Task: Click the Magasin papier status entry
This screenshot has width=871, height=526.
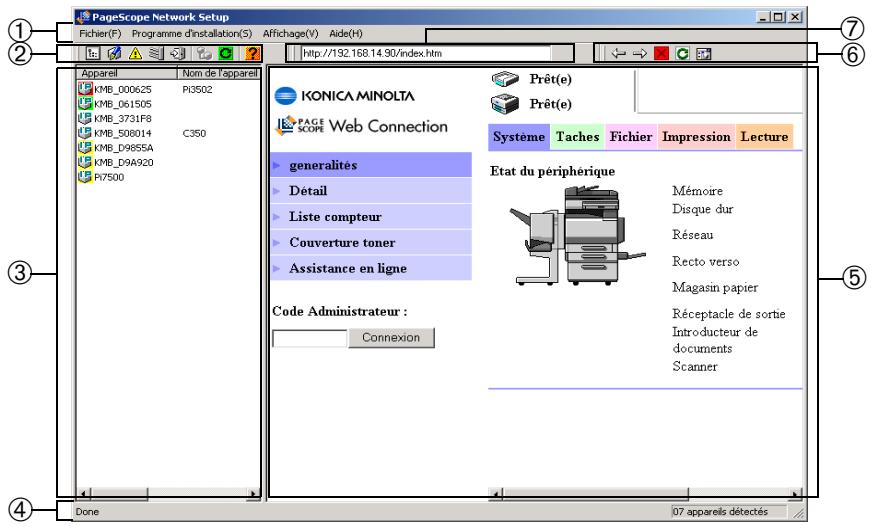Action: coord(715,288)
